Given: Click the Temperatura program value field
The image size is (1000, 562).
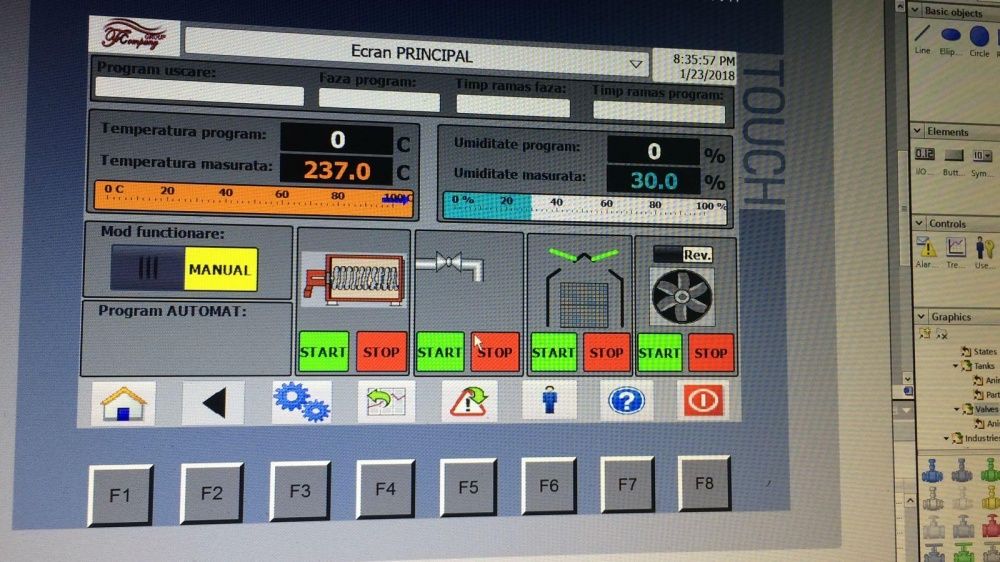Looking at the screenshot, I should pyautogui.click(x=337, y=139).
